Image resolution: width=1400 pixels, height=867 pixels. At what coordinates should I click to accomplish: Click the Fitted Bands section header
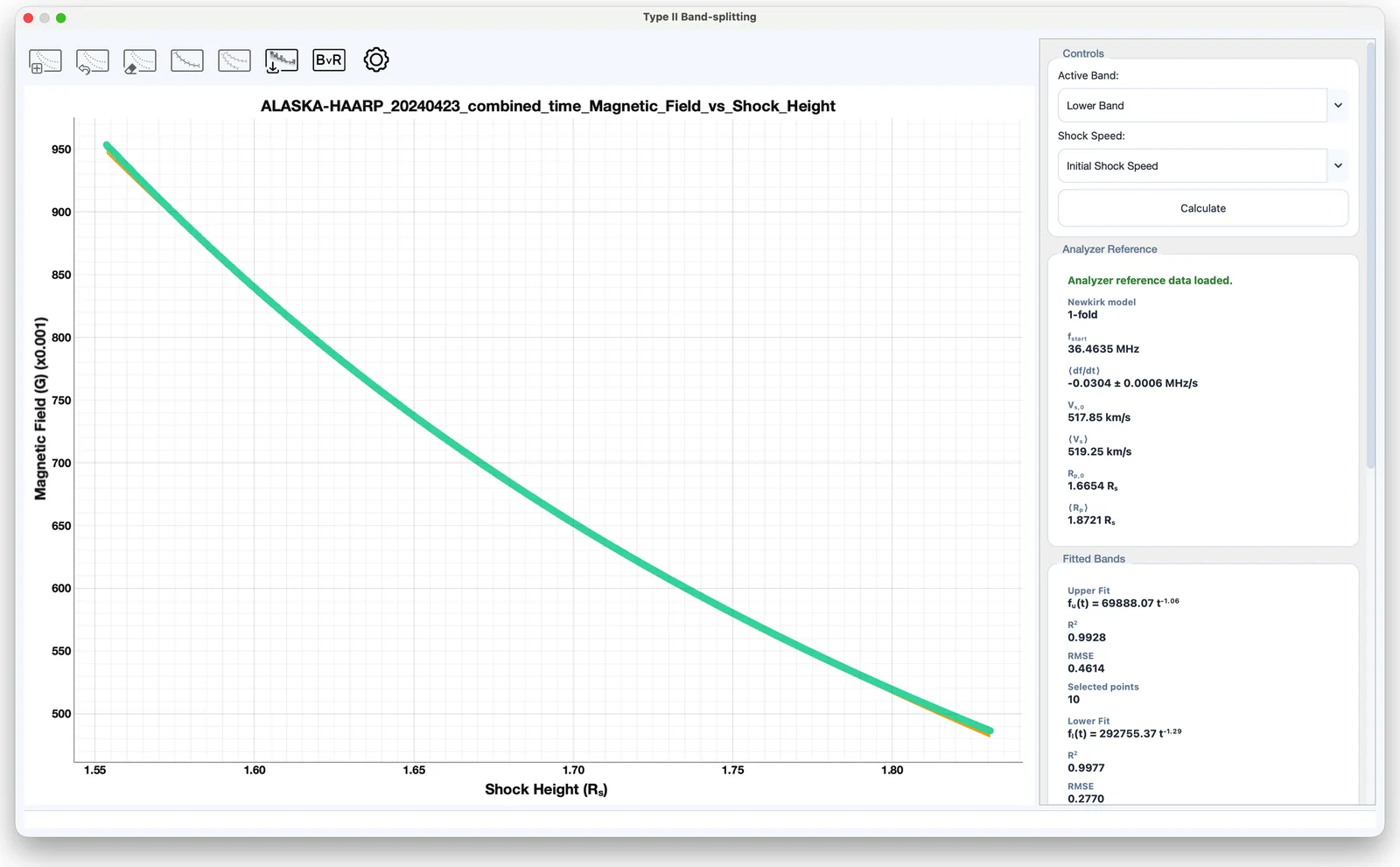tap(1094, 559)
